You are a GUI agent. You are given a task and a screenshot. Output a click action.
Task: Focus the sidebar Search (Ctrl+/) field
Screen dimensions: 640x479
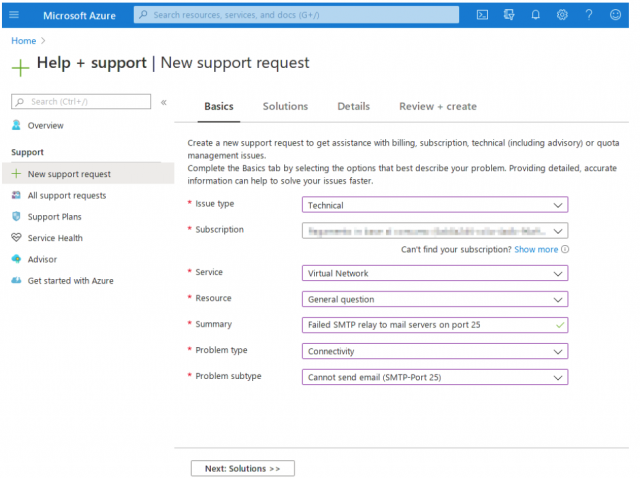coord(81,102)
